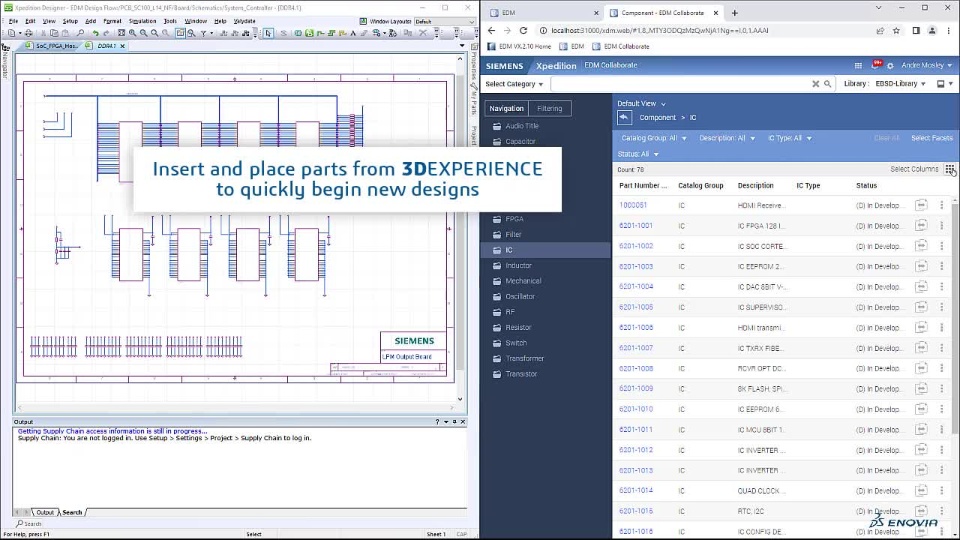Select the Oscillator category in navigation
This screenshot has height=540, width=960.
520,296
